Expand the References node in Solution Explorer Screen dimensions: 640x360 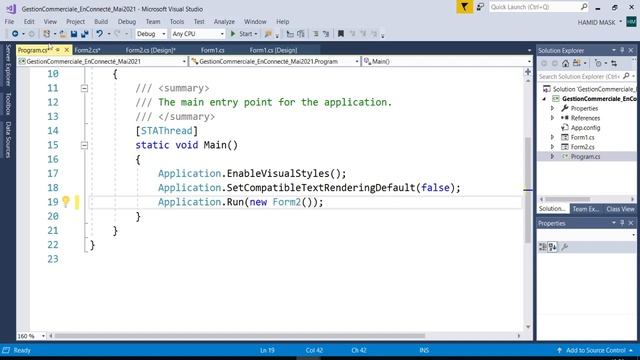click(x=552, y=118)
